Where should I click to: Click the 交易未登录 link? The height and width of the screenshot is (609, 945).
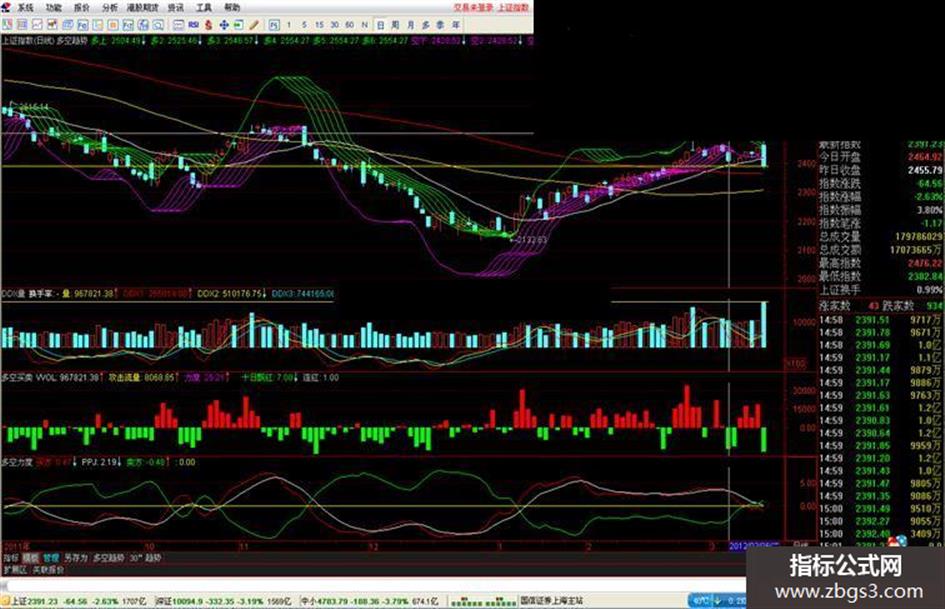pos(474,7)
